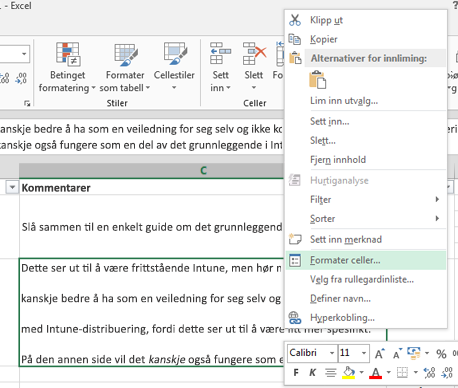Apply yellow fill color in mini toolbar
Image resolution: width=458 pixels, height=388 pixels.
(349, 372)
